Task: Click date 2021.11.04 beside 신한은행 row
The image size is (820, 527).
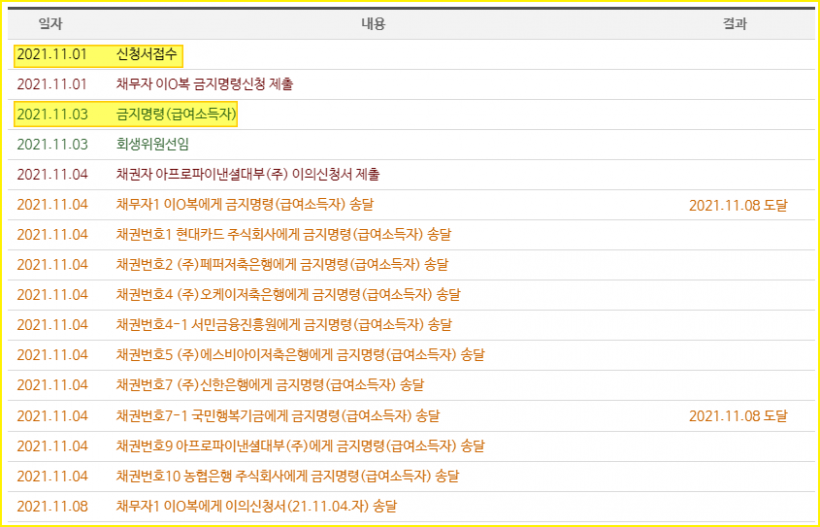Action: pos(52,385)
